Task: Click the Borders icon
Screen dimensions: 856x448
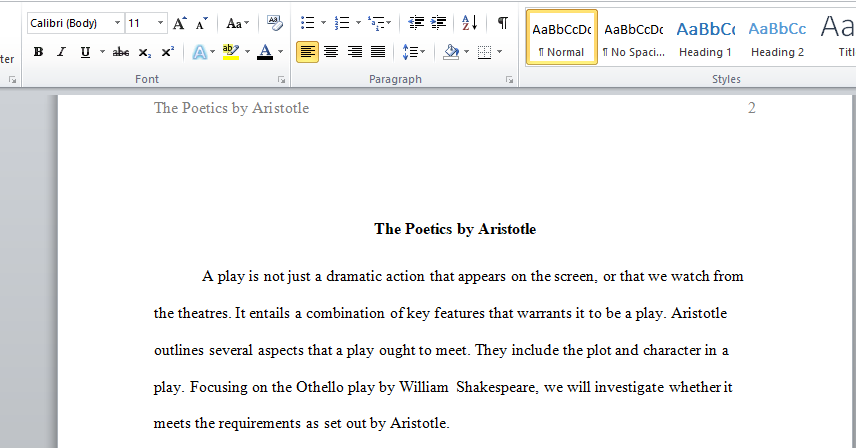Action: point(484,52)
